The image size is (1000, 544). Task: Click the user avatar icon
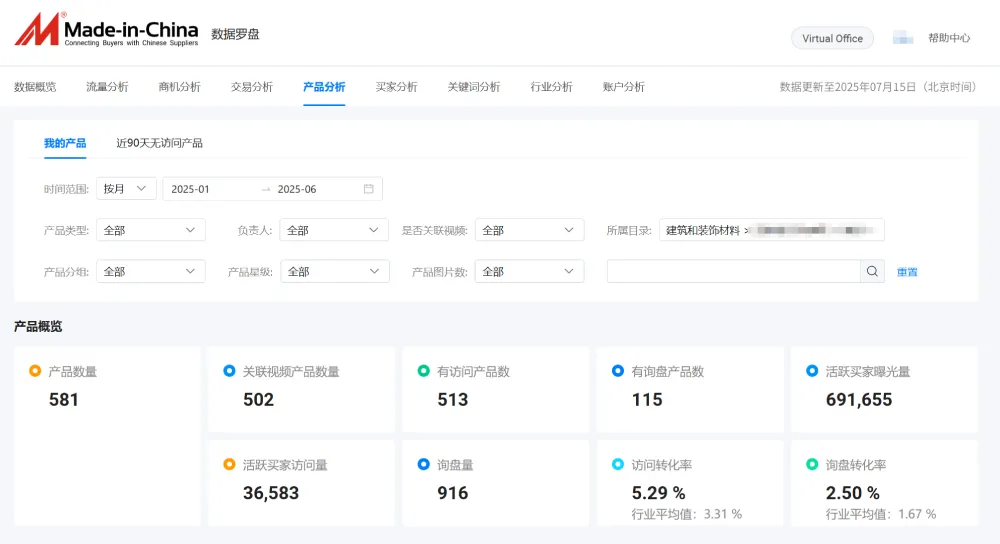point(903,38)
